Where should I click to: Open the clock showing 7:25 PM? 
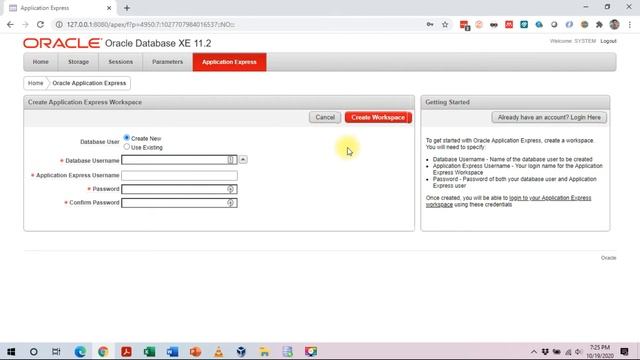point(600,351)
